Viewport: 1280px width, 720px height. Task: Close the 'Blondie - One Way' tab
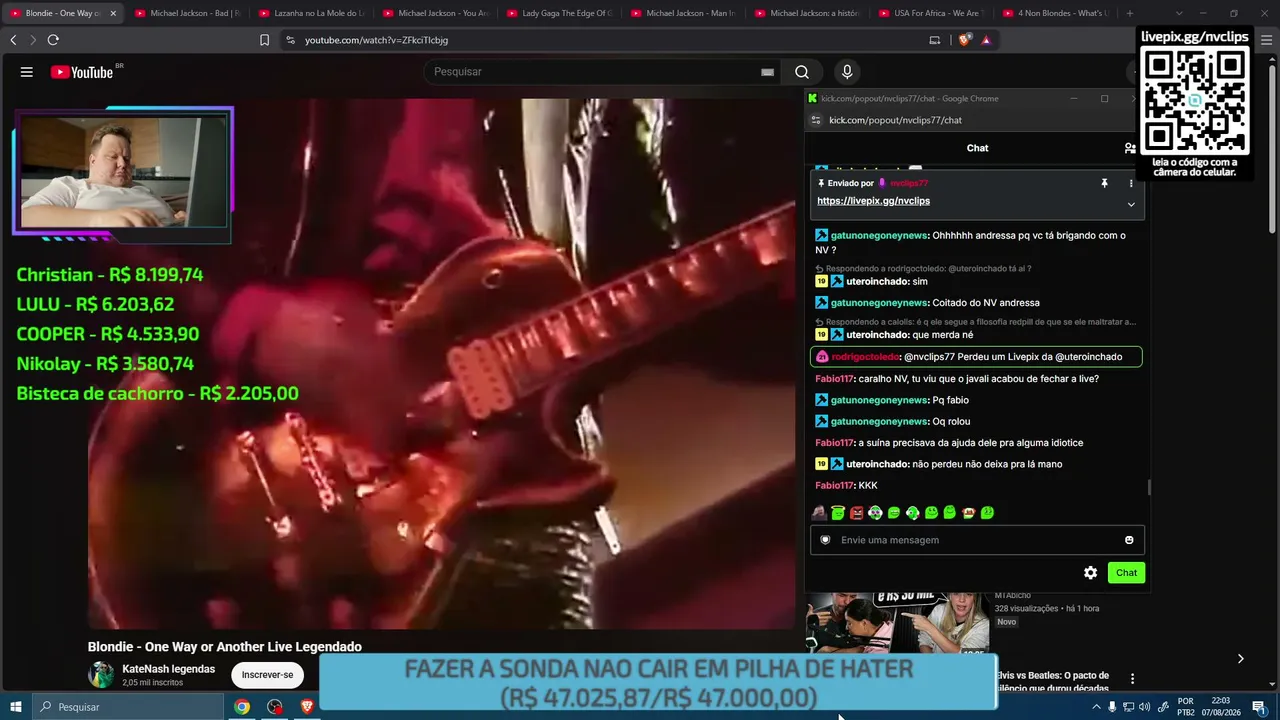pos(113,13)
